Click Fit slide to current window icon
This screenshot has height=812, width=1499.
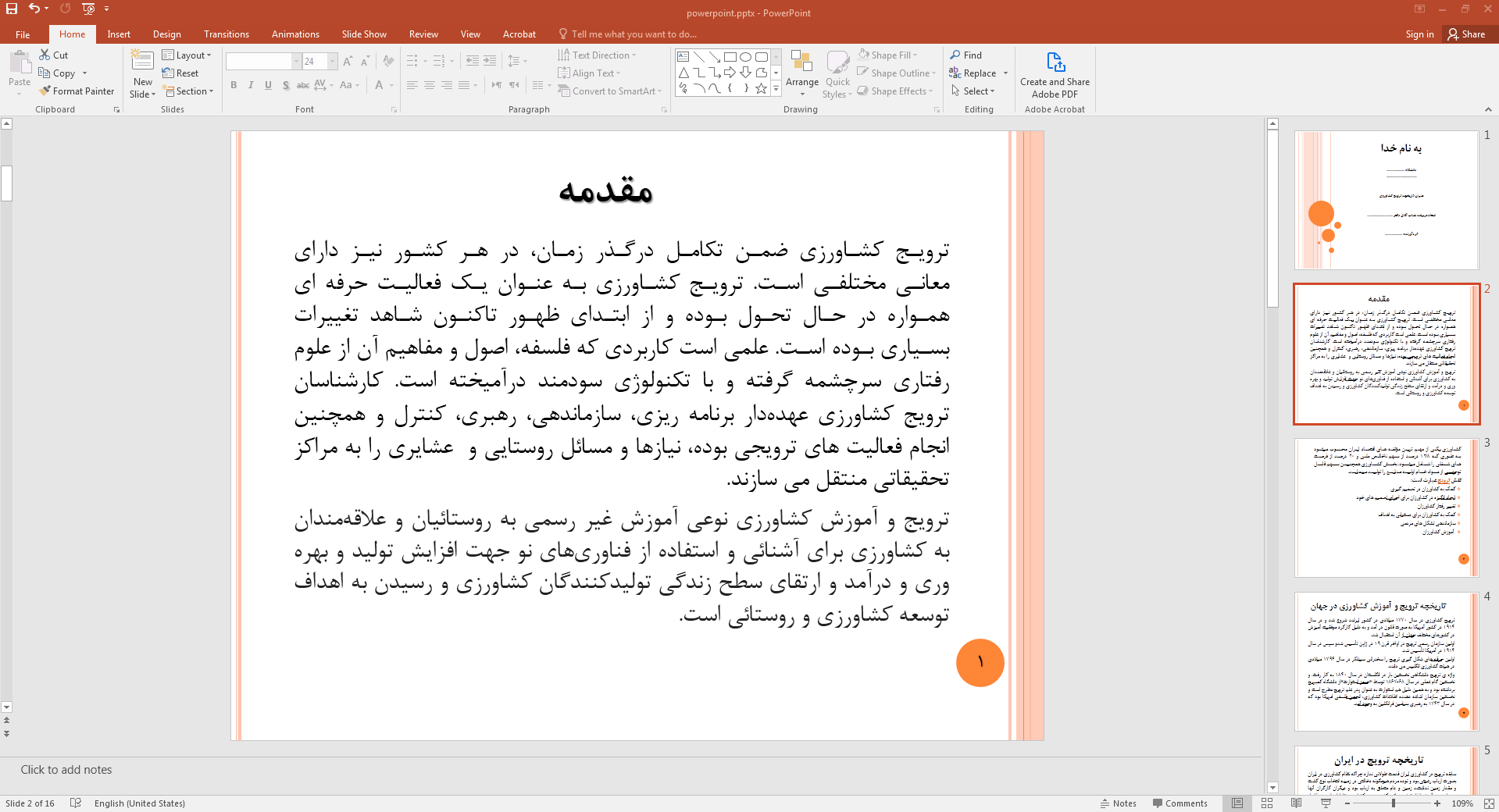(1489, 803)
